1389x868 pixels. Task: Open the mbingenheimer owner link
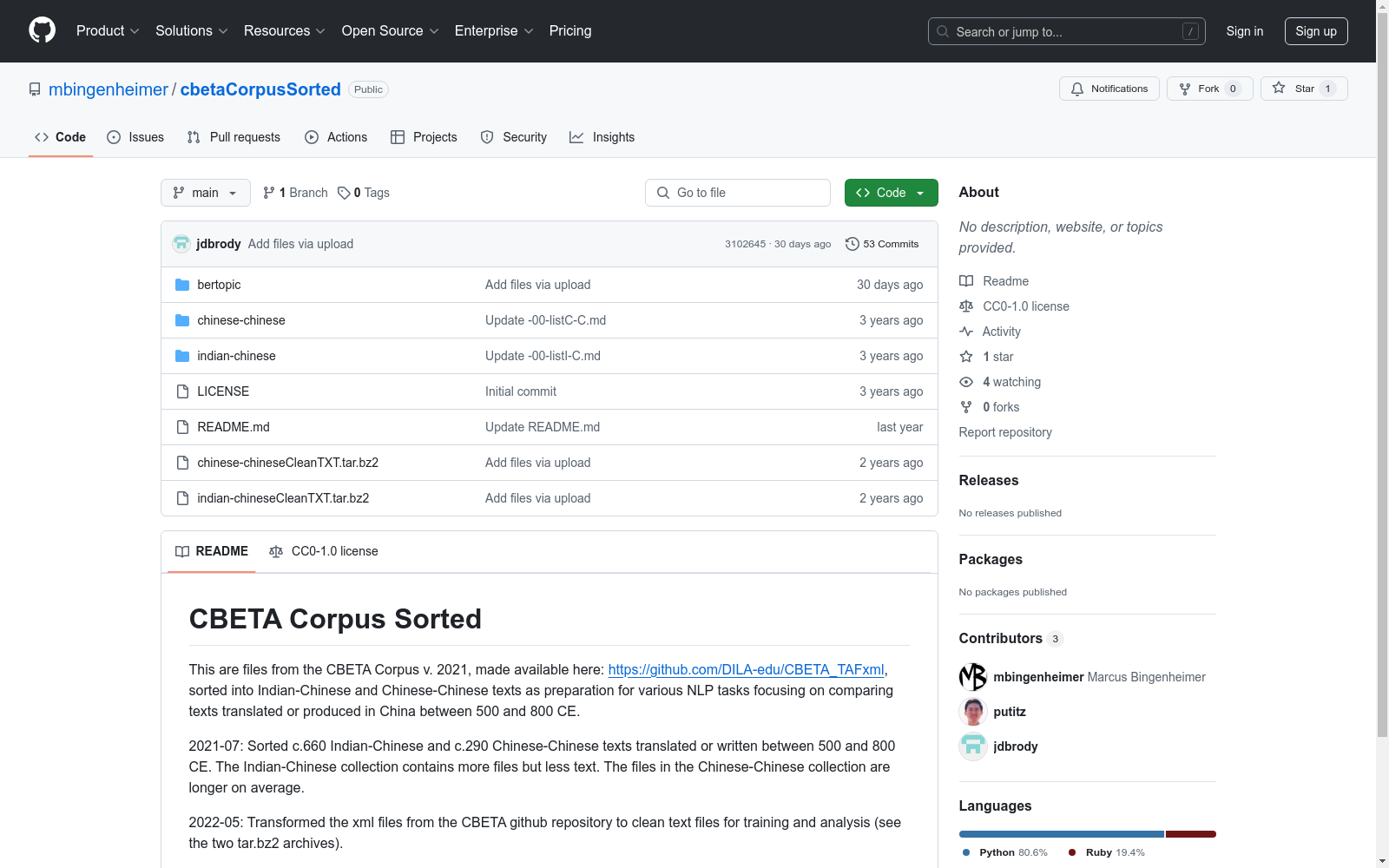109,89
